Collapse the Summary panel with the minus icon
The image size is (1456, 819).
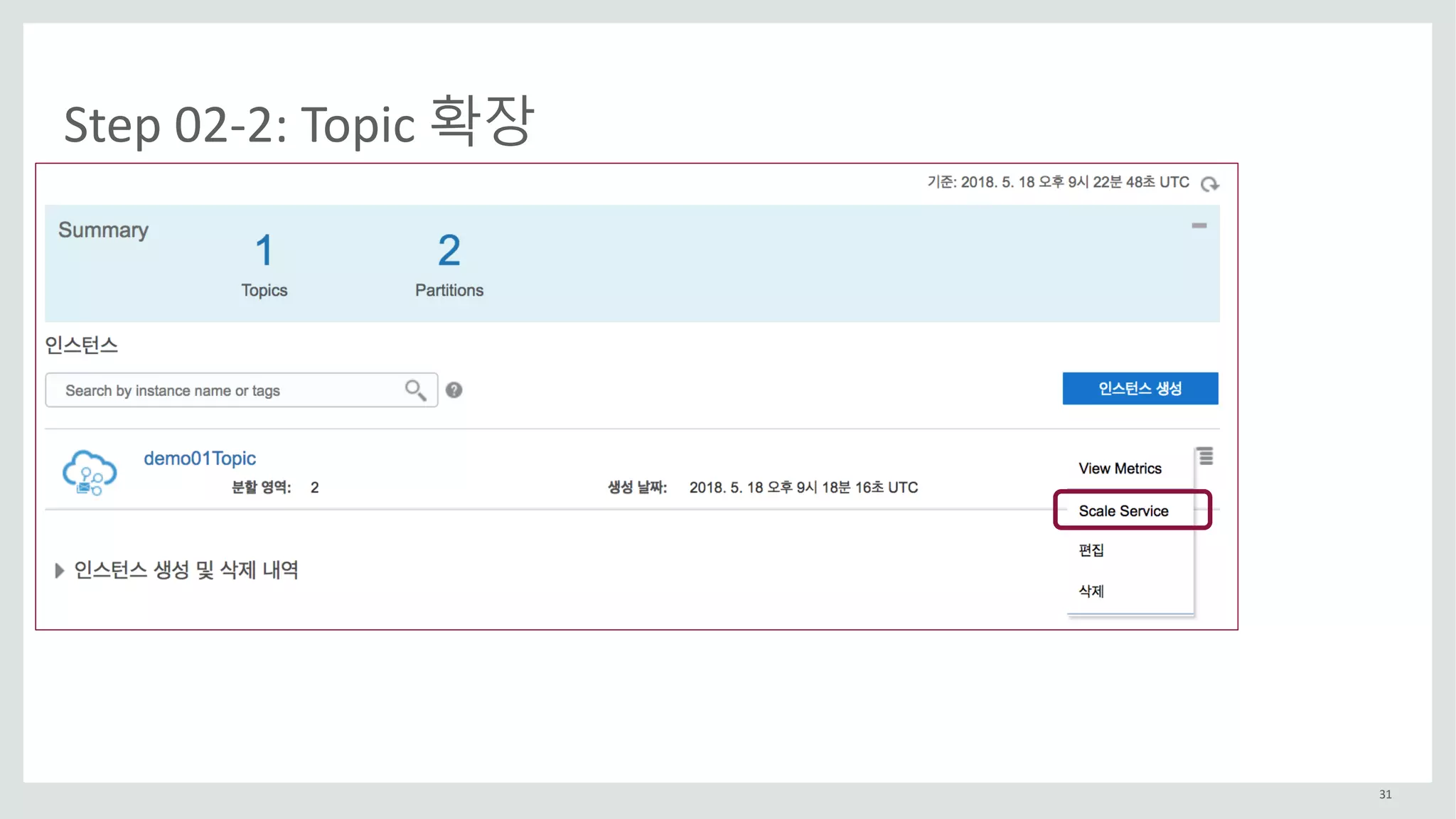click(1199, 225)
